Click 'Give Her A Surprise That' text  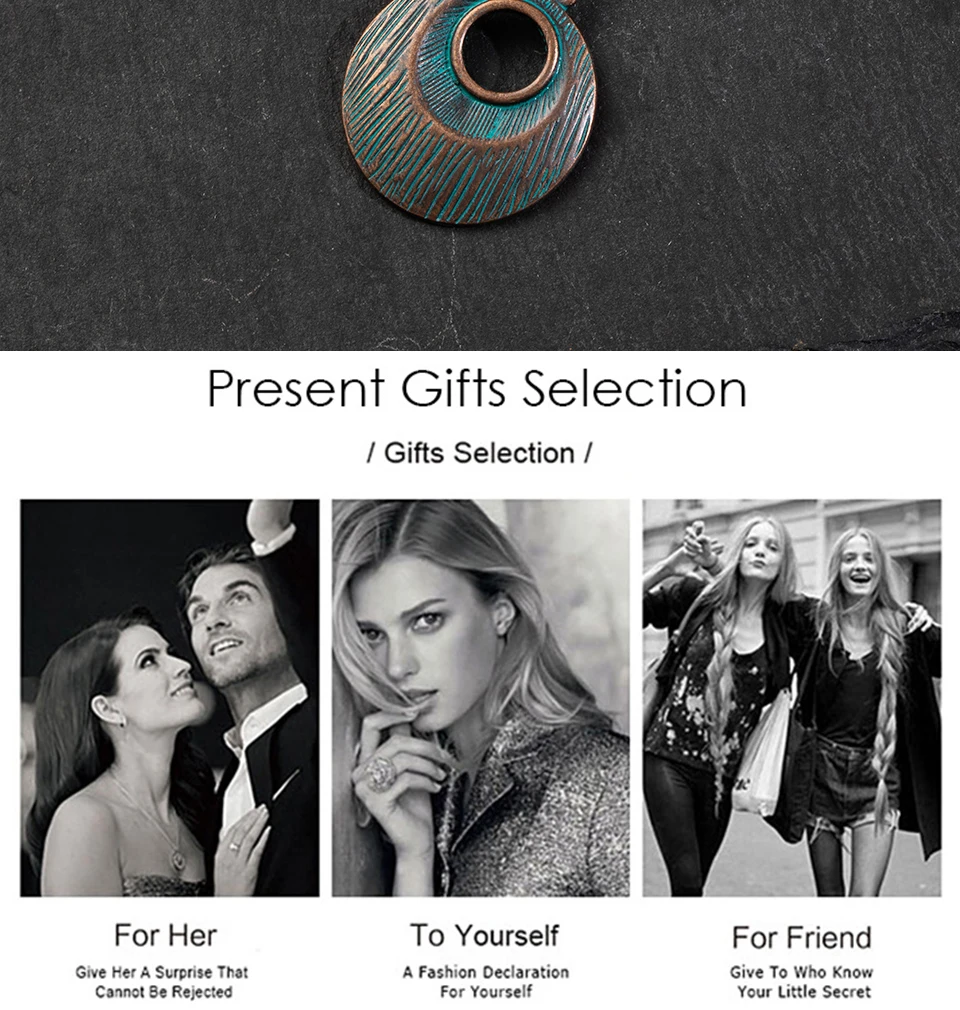(162, 972)
